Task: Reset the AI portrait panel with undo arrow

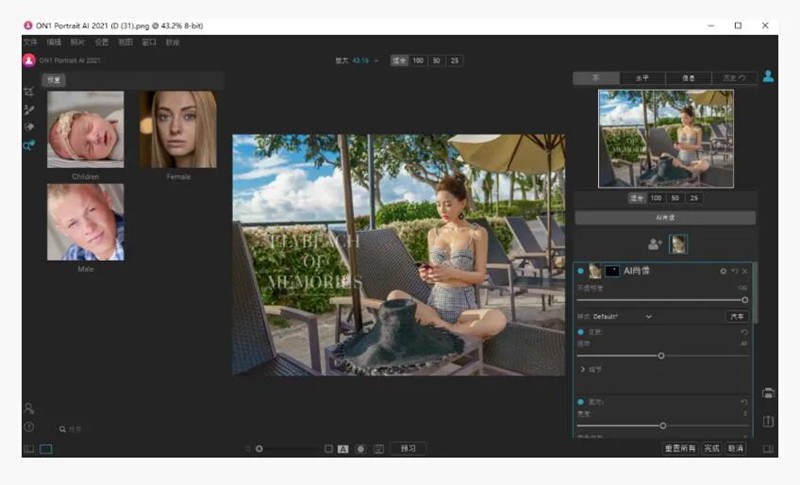Action: click(x=735, y=271)
